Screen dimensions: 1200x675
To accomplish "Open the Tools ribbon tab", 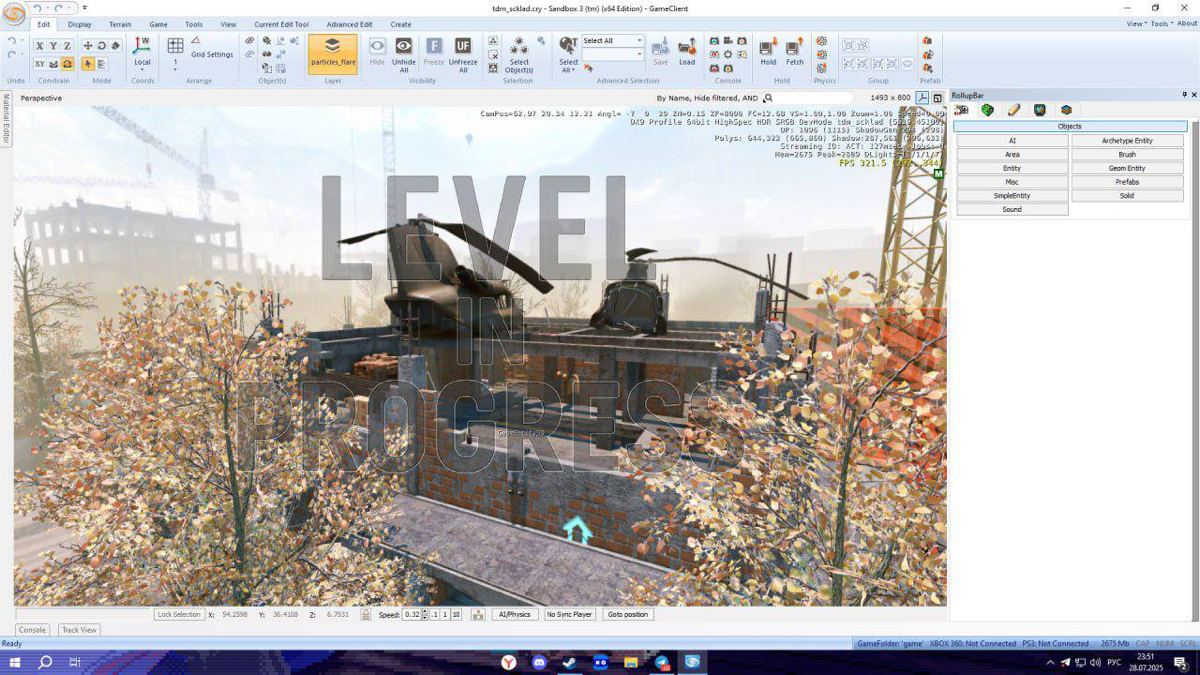I will click(194, 24).
